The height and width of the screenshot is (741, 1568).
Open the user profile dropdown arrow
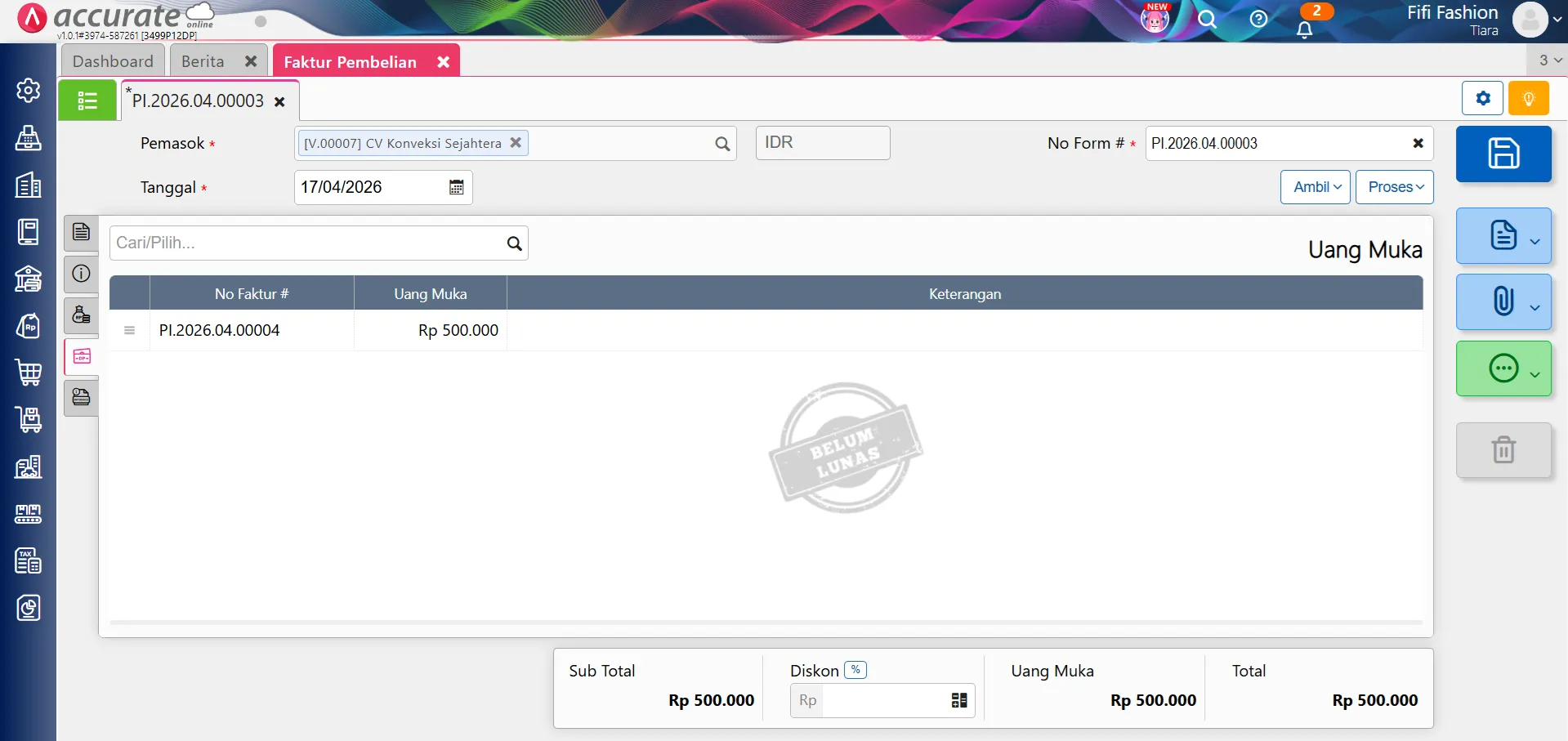1557,20
